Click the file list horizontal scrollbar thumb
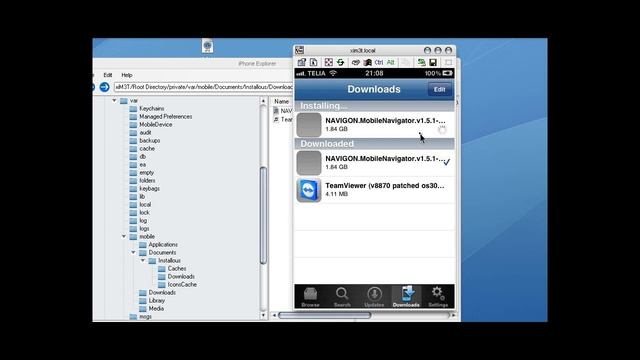 tap(324, 315)
